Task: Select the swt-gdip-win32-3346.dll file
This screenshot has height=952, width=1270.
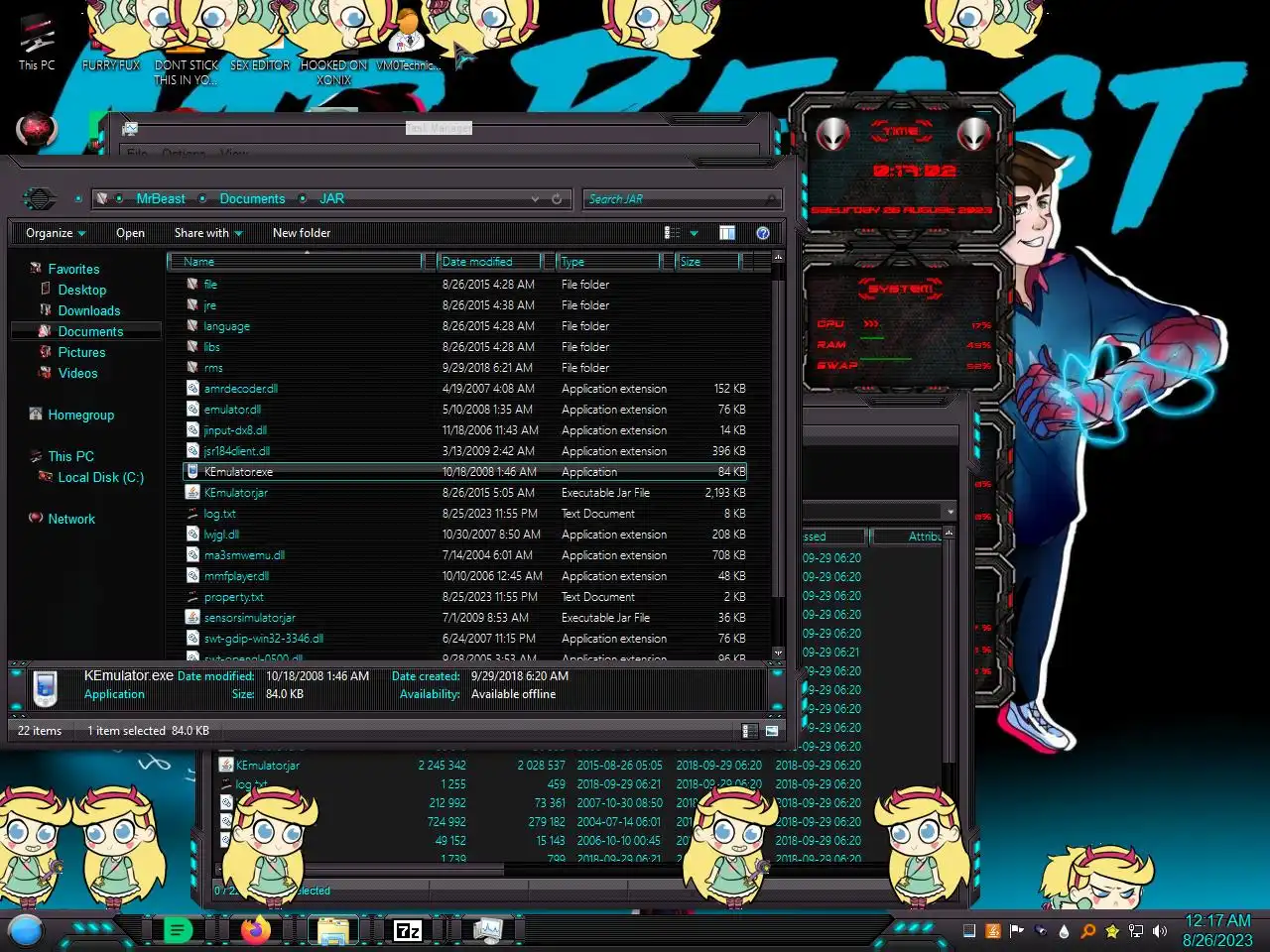Action: 466,639
